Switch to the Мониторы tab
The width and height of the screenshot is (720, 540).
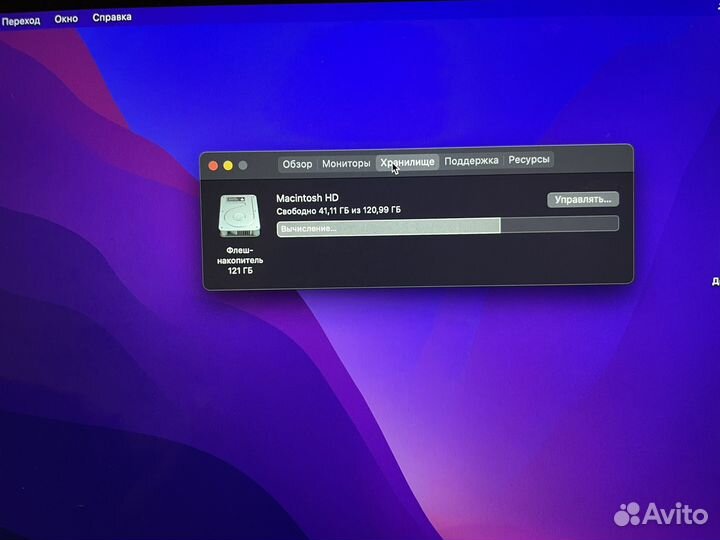click(x=346, y=163)
